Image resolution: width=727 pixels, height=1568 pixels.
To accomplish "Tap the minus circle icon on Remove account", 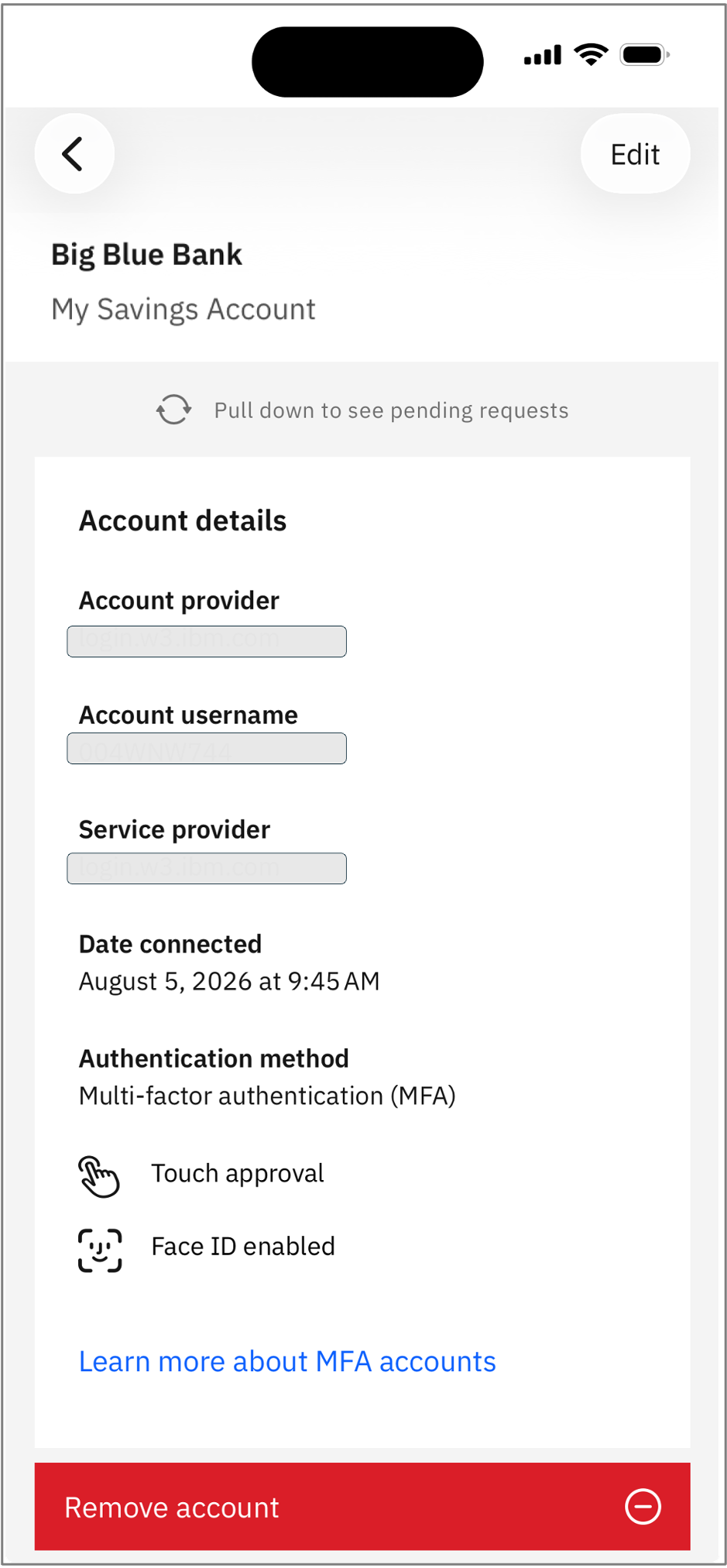I will coord(643,1507).
